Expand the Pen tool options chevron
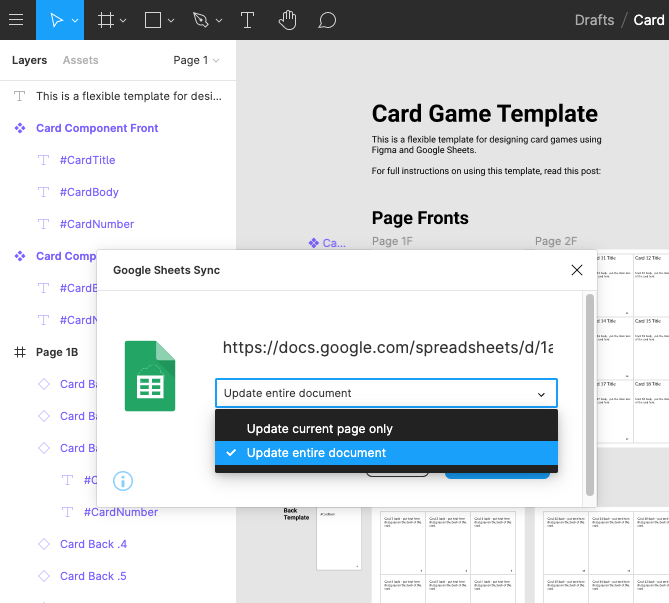 [219, 20]
